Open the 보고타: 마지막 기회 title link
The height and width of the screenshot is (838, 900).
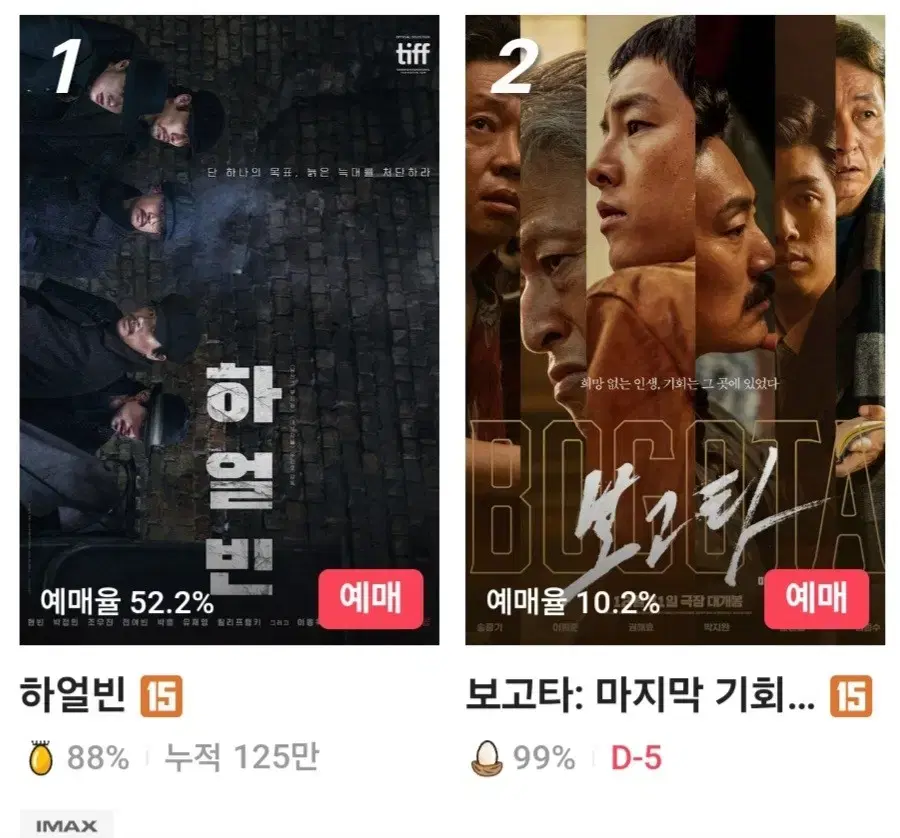(640, 695)
